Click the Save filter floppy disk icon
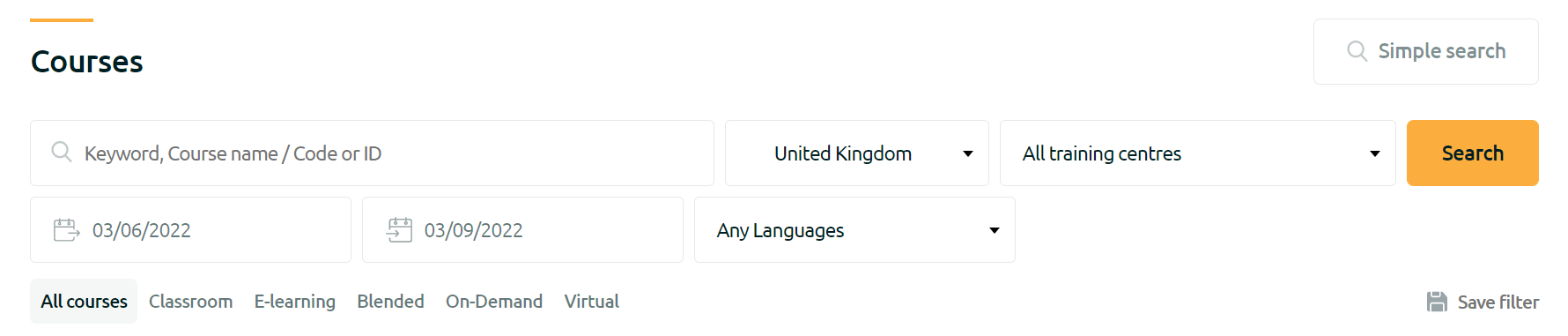This screenshot has height=336, width=1568. coord(1437,302)
